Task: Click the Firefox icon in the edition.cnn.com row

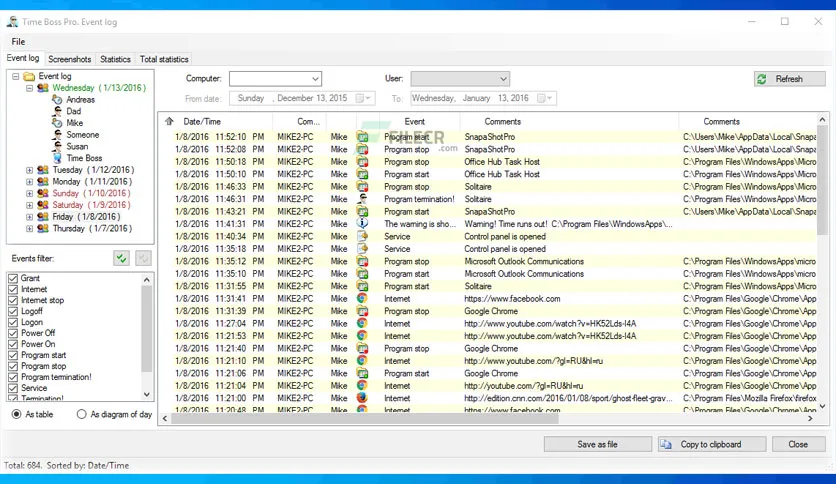Action: pyautogui.click(x=362, y=398)
